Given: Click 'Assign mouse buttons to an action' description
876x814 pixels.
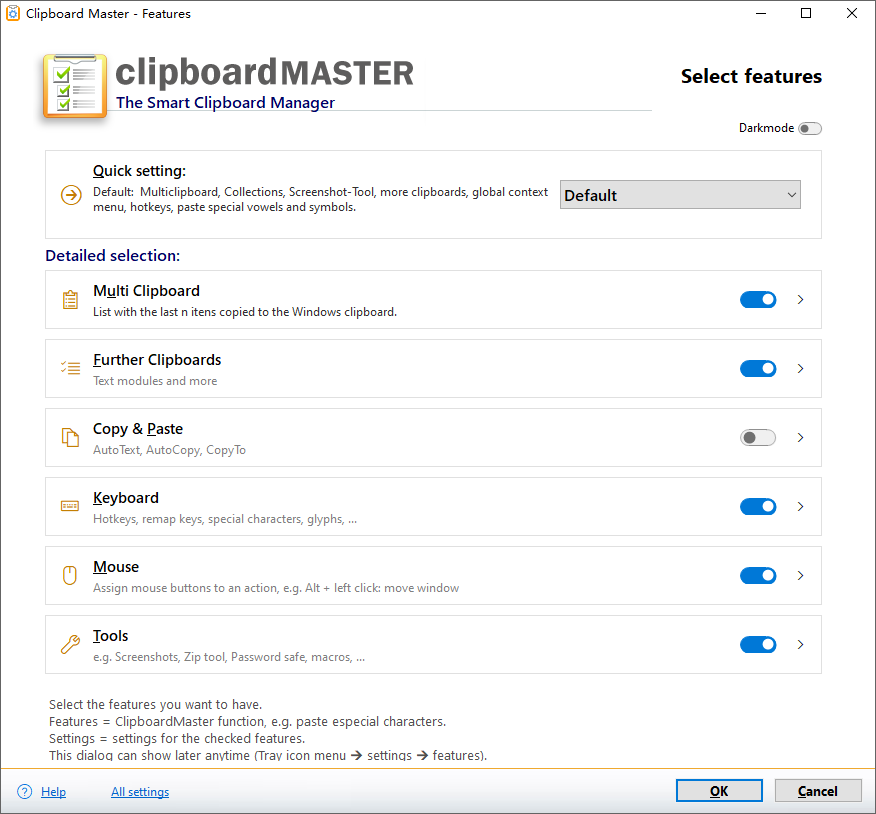Looking at the screenshot, I should (276, 588).
